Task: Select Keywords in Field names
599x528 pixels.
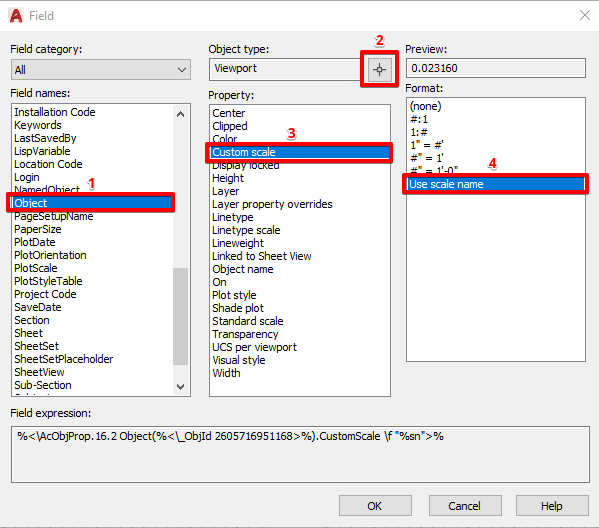Action: (x=37, y=125)
